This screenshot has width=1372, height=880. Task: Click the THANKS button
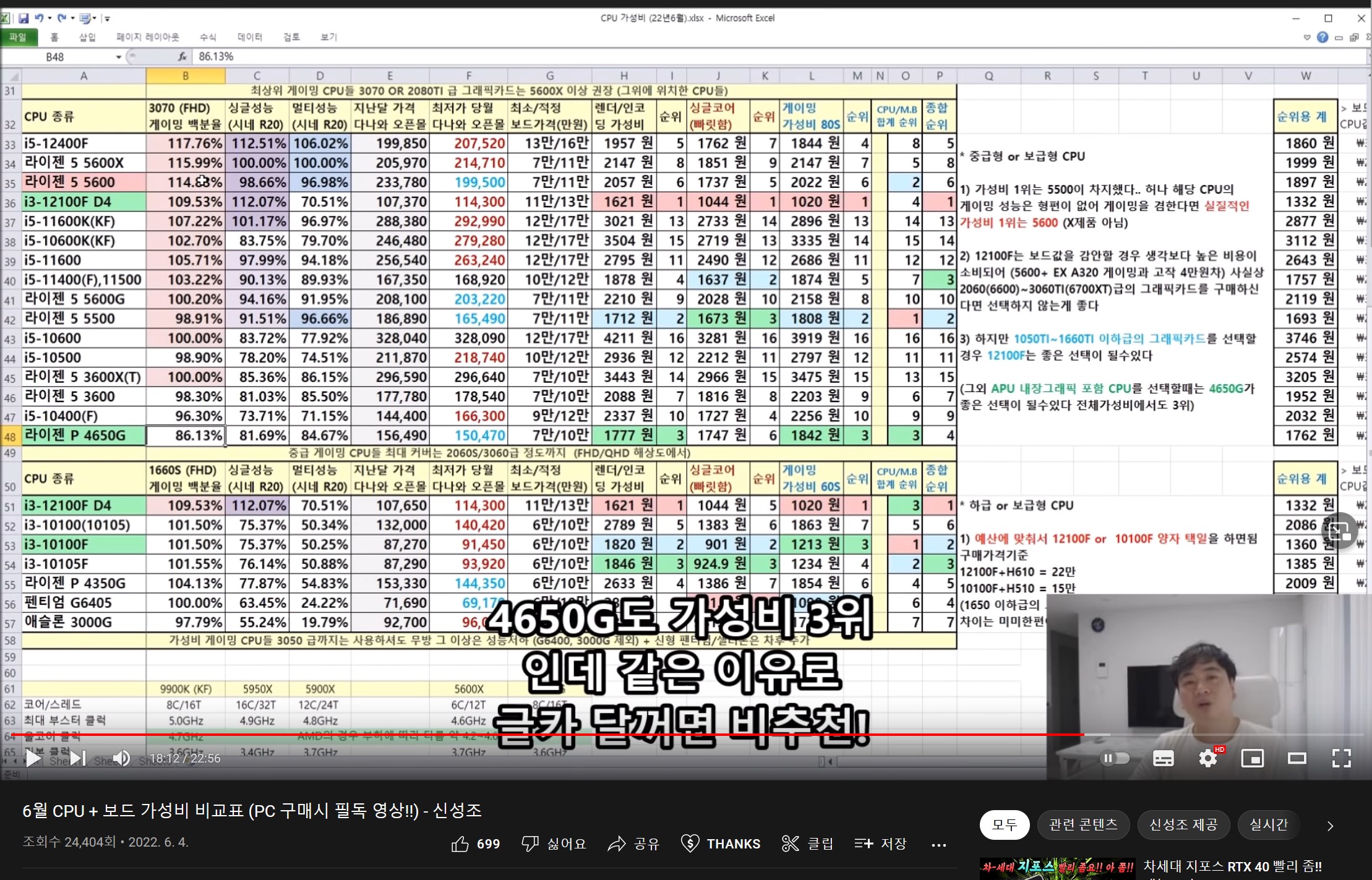pos(721,844)
